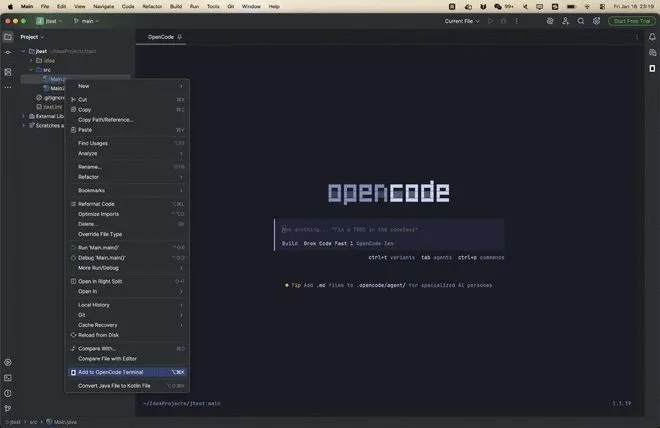Collapse the src folder
Screen dimensions: 660x428
point(31,70)
